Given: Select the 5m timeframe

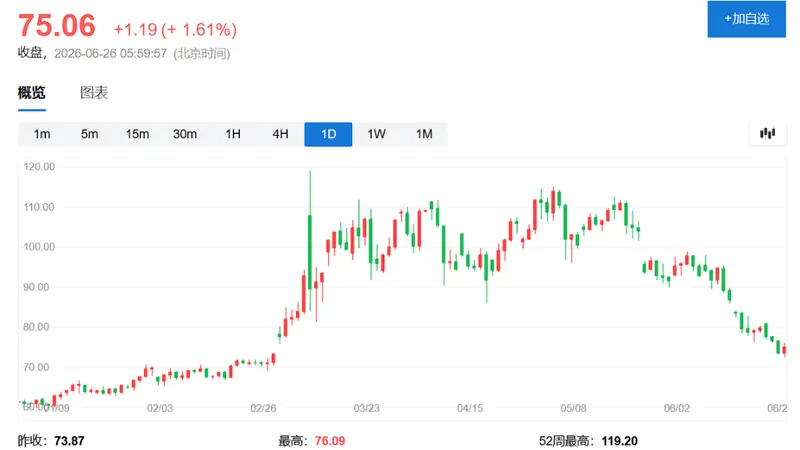Looking at the screenshot, I should click(89, 134).
